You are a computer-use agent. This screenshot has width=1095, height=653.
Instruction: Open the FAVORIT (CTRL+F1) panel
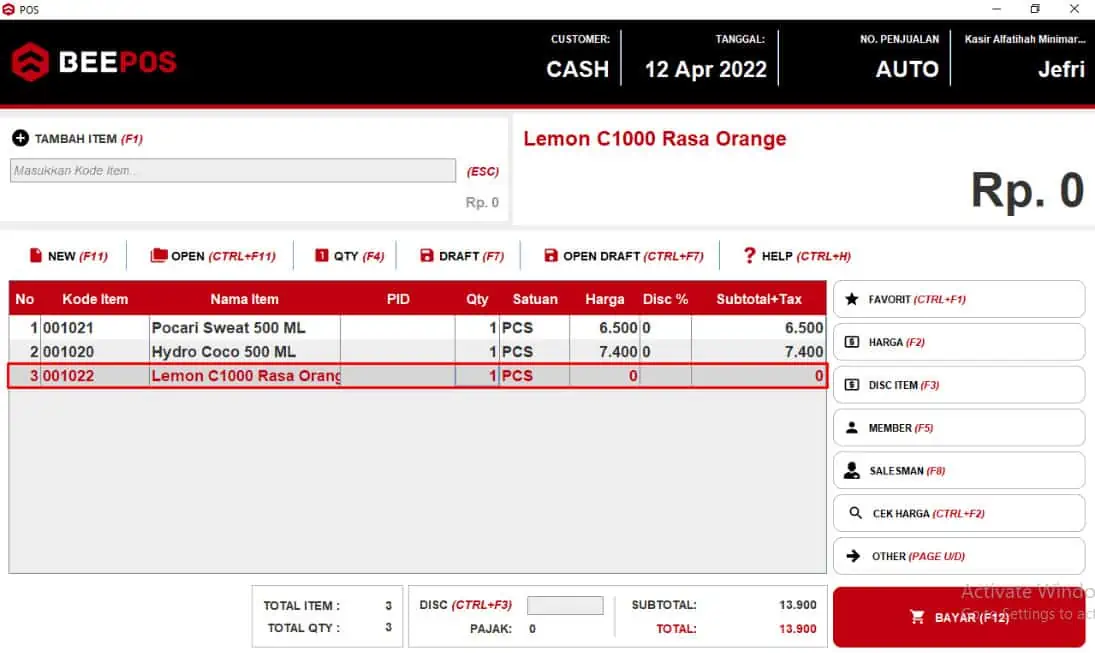coord(959,299)
